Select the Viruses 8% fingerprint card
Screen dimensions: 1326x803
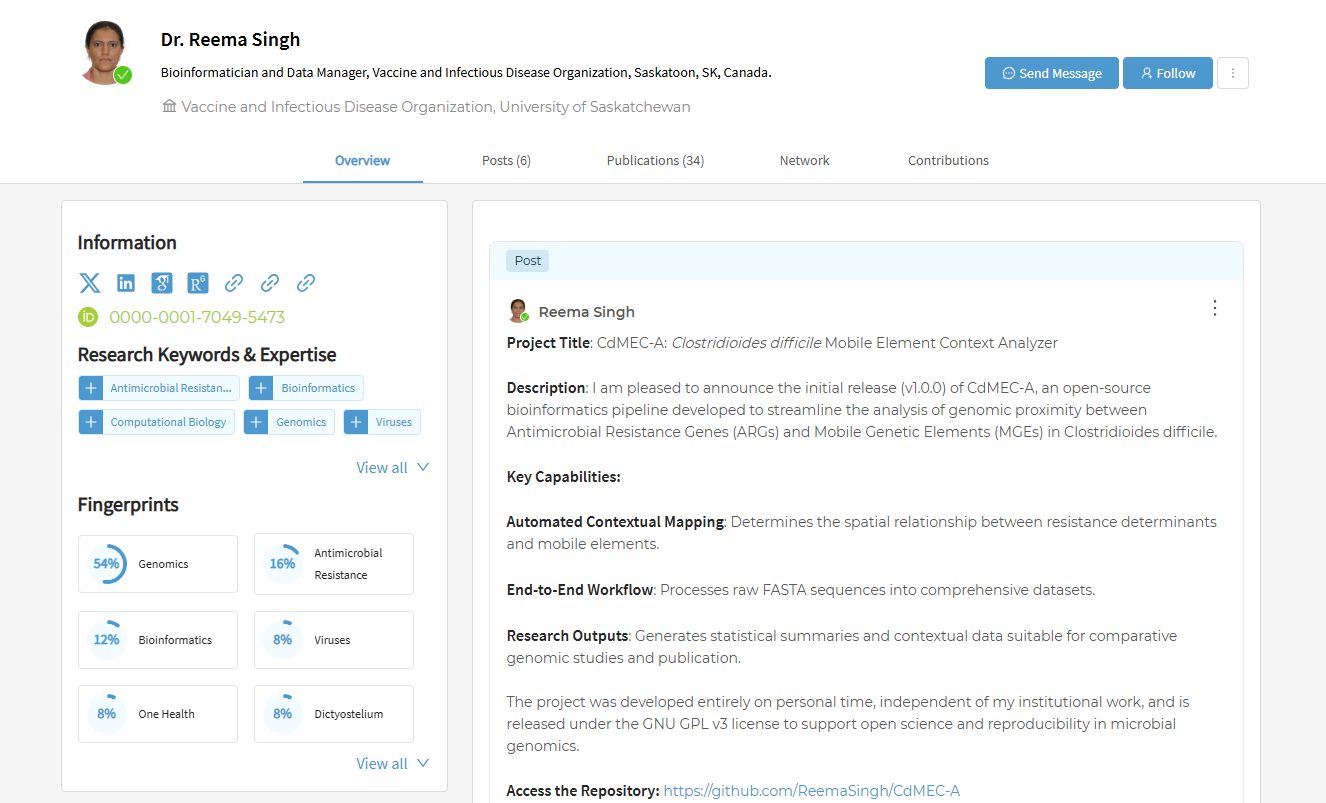[x=334, y=640]
